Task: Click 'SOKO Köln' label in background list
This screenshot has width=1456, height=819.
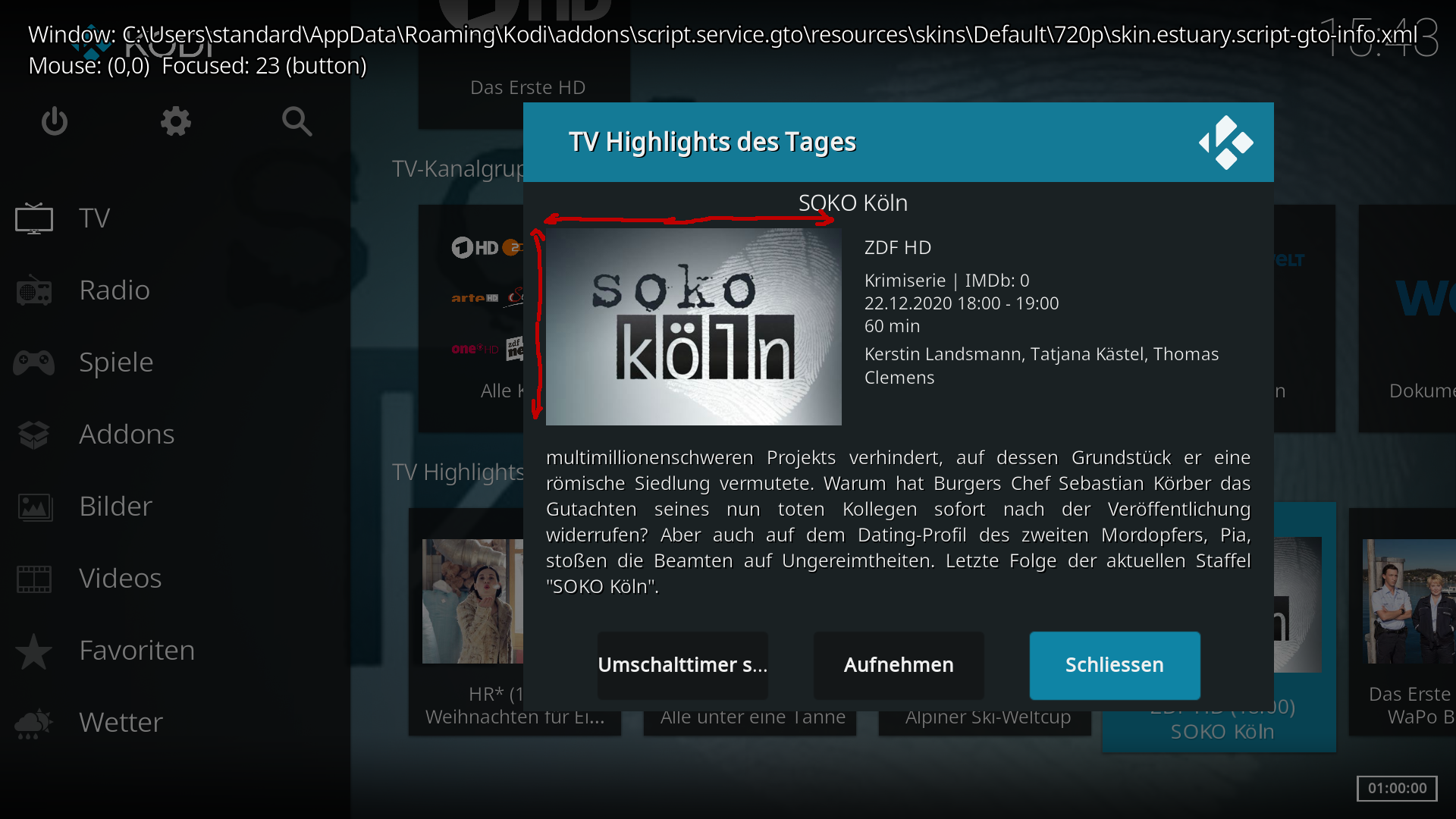Action: (x=1222, y=732)
